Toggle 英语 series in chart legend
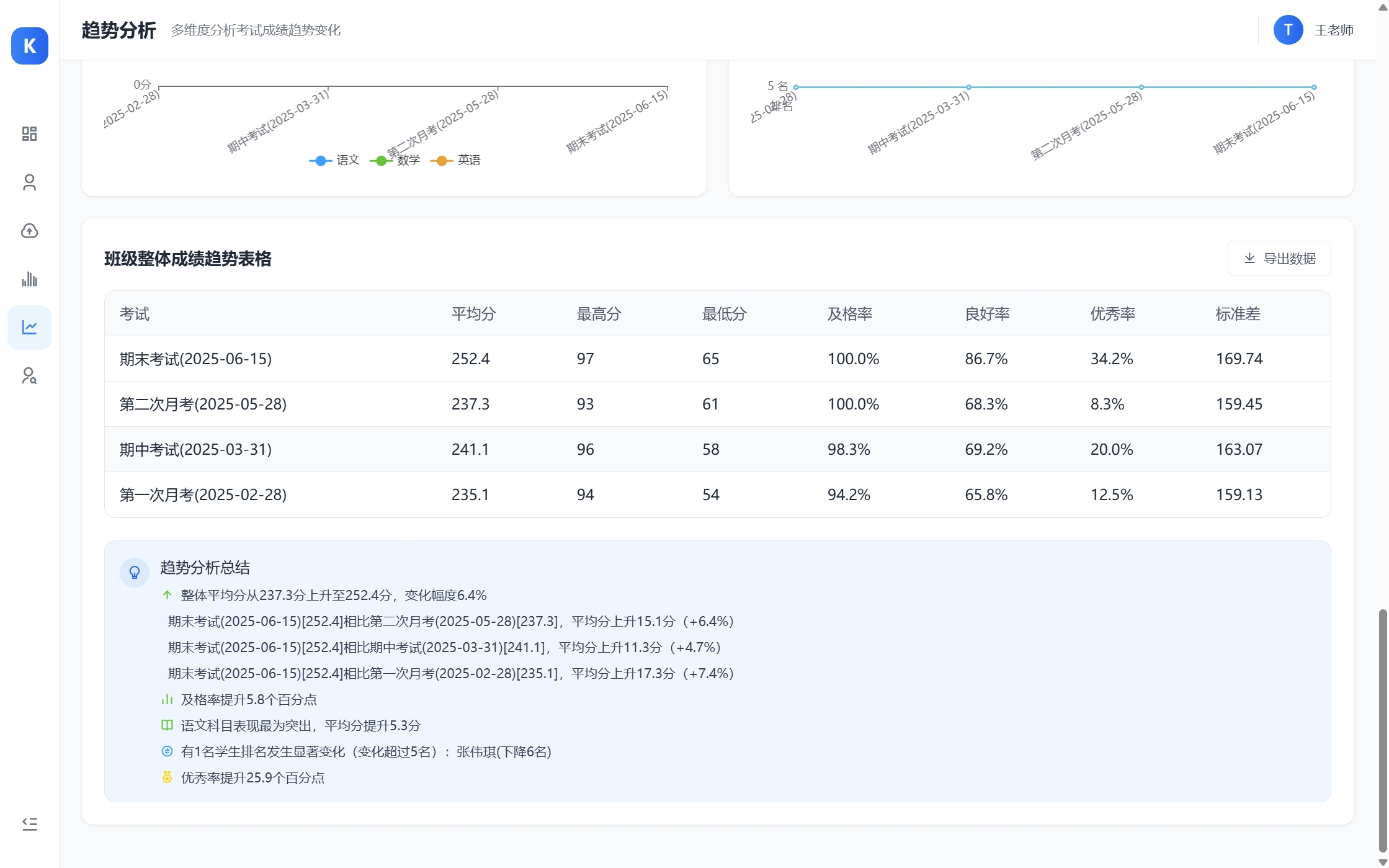Screen dimensions: 1389x868 456,160
